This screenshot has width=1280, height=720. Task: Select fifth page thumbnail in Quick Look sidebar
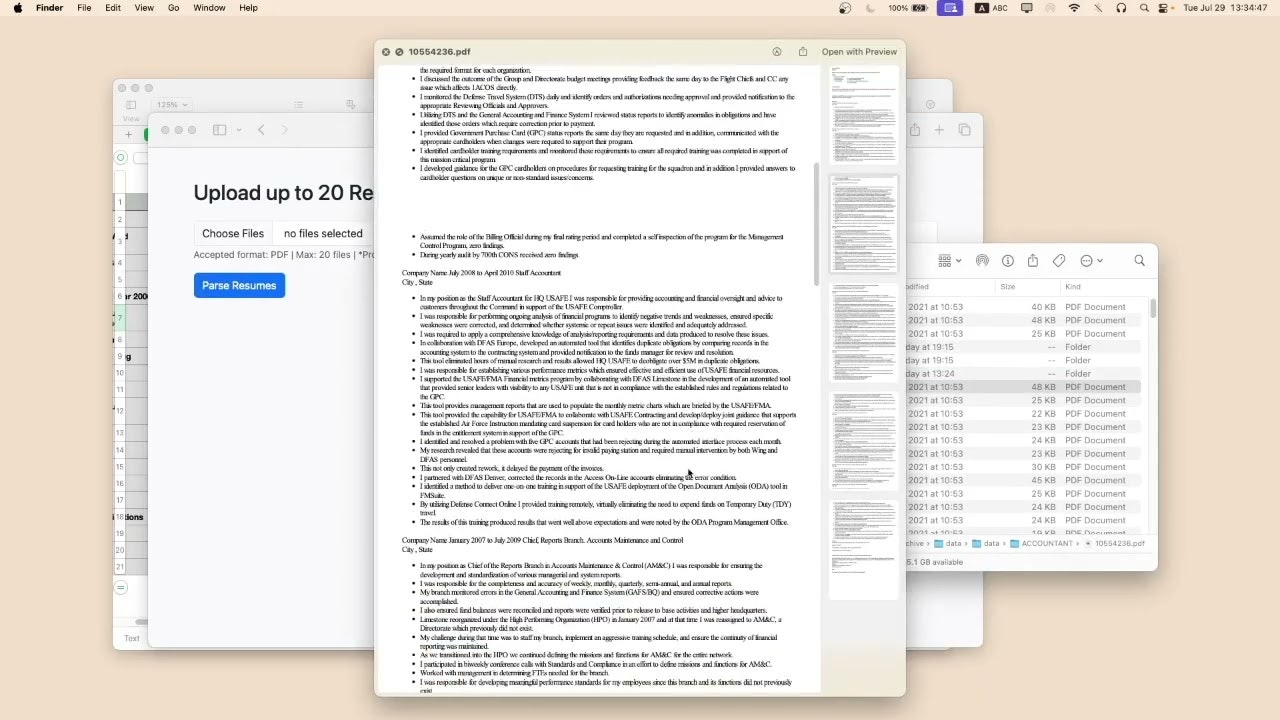coord(864,550)
